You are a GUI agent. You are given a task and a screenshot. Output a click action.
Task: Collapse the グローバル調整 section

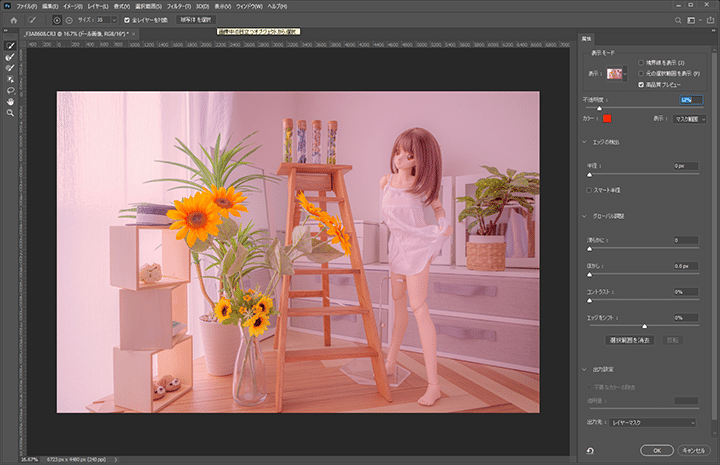[x=585, y=216]
